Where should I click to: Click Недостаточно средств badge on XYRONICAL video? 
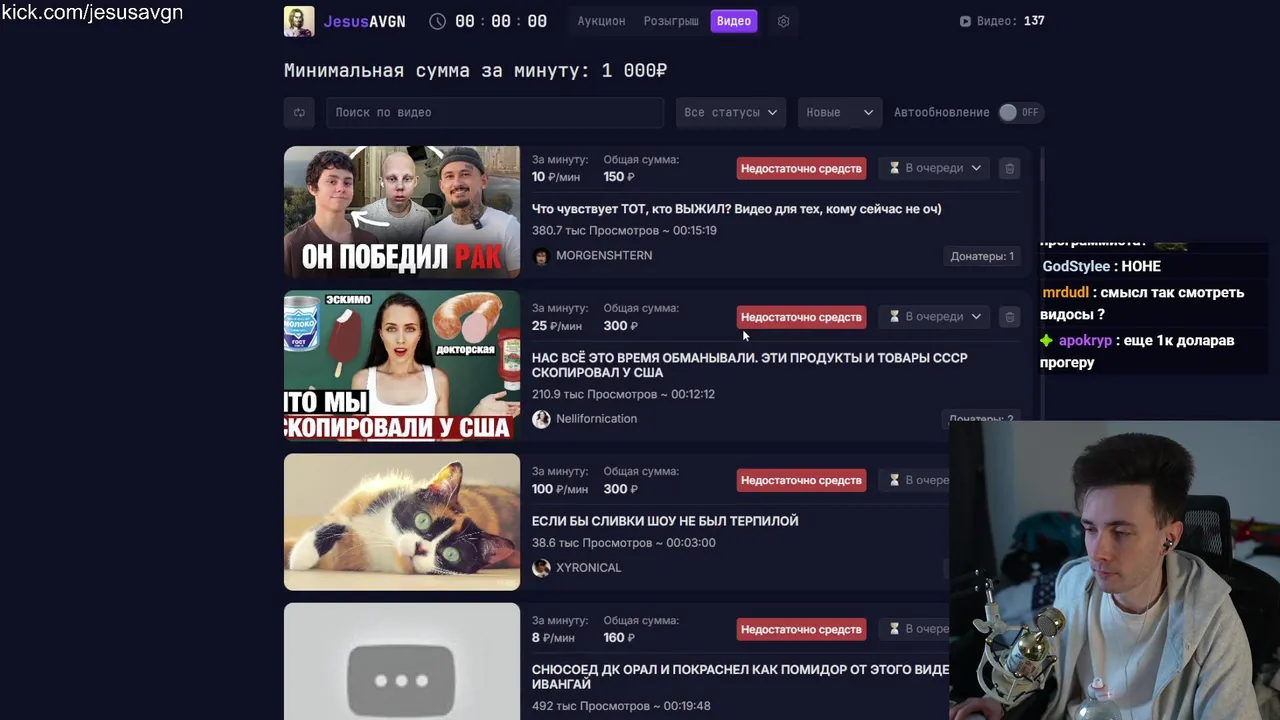(x=801, y=480)
